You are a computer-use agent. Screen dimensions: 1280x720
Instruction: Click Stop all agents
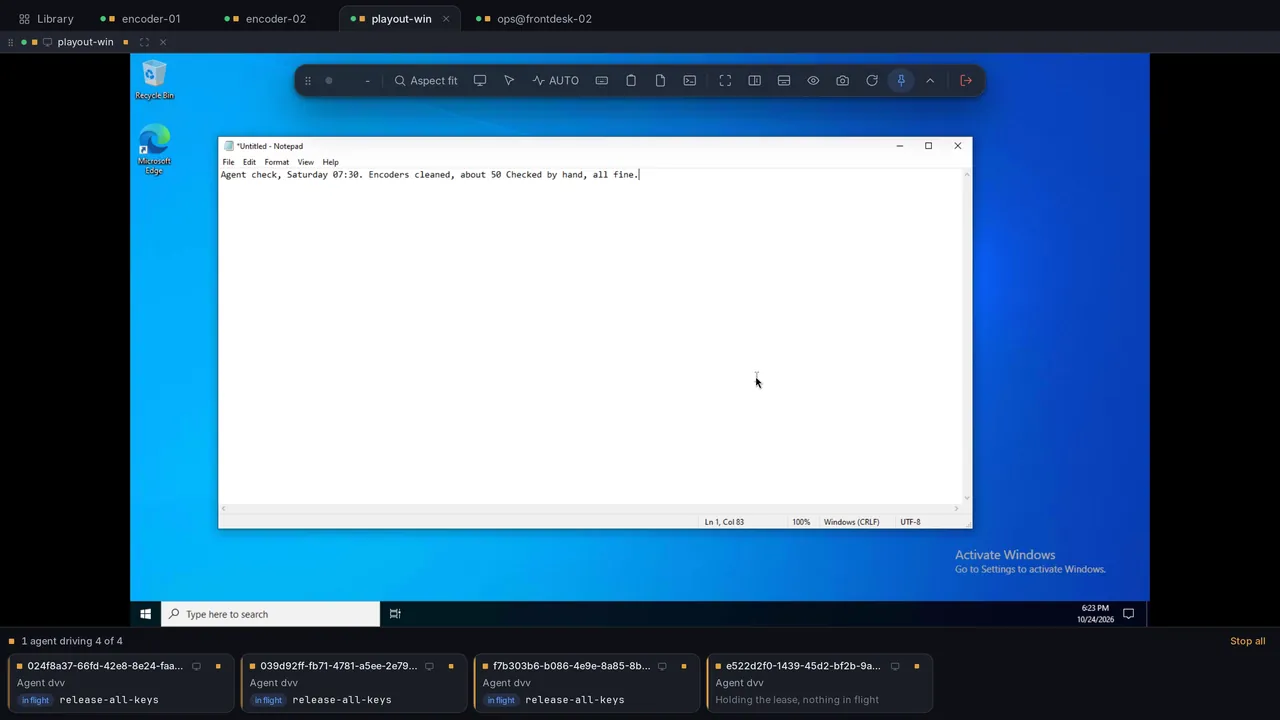pos(1247,641)
